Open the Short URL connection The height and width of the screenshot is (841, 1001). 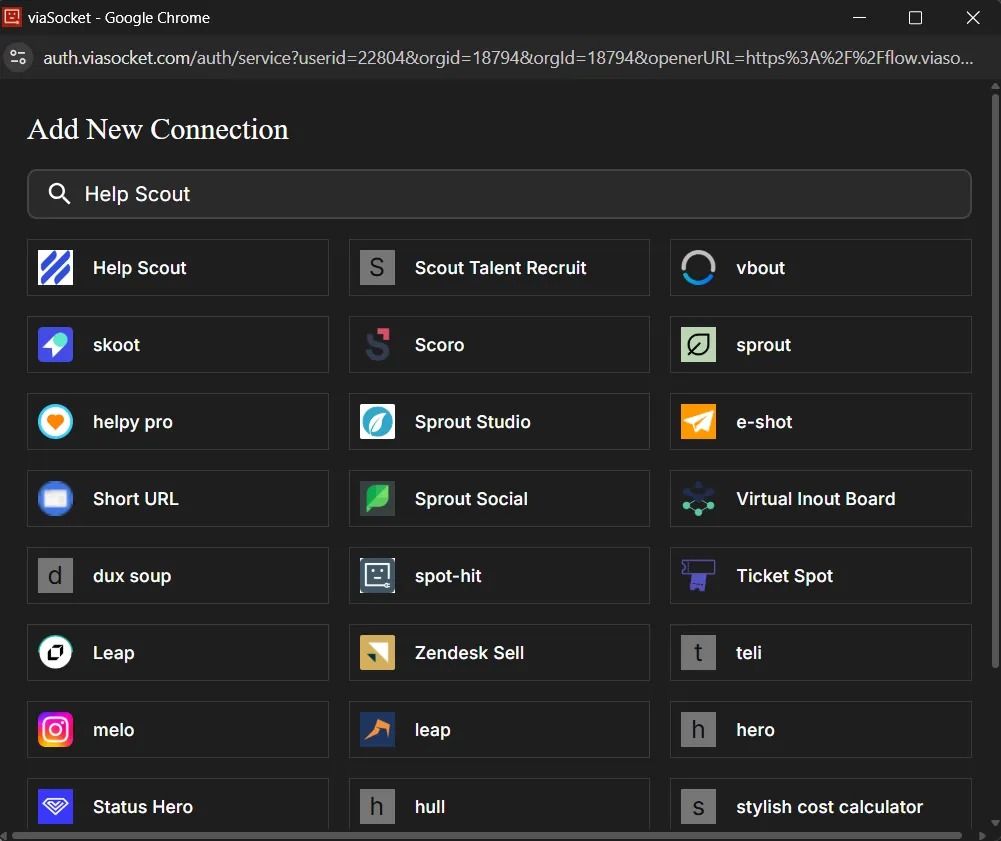pos(177,498)
